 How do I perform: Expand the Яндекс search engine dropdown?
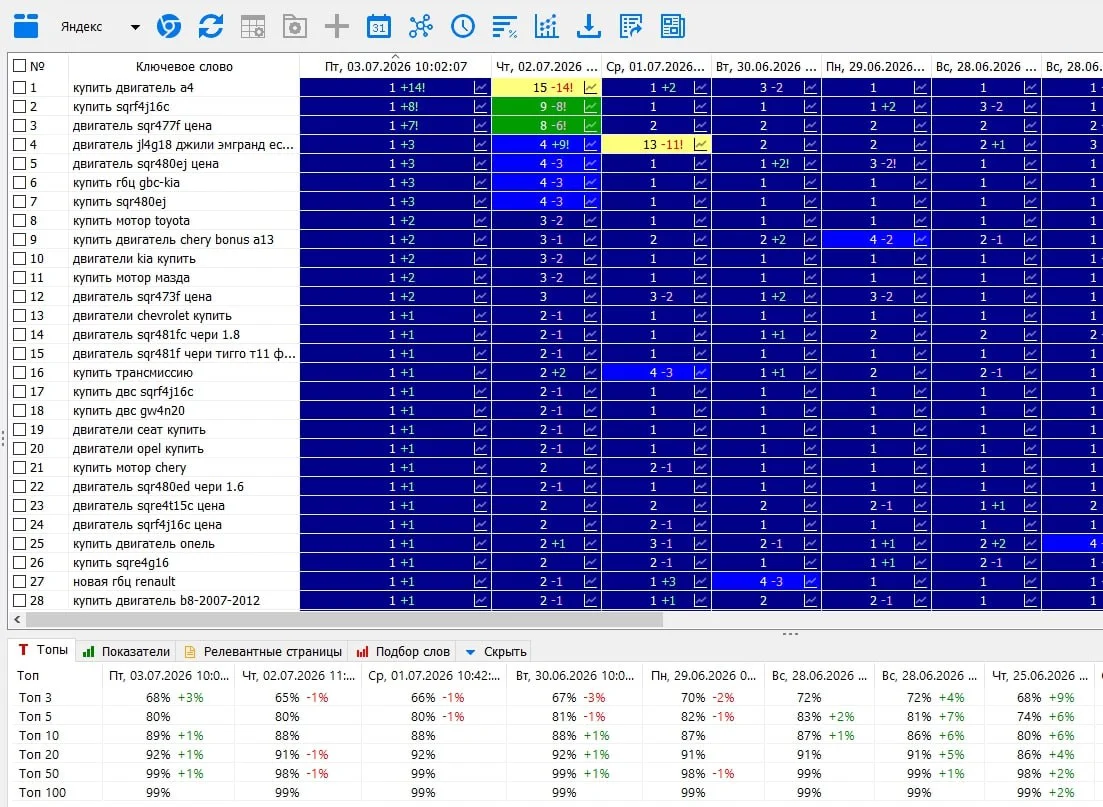(135, 27)
